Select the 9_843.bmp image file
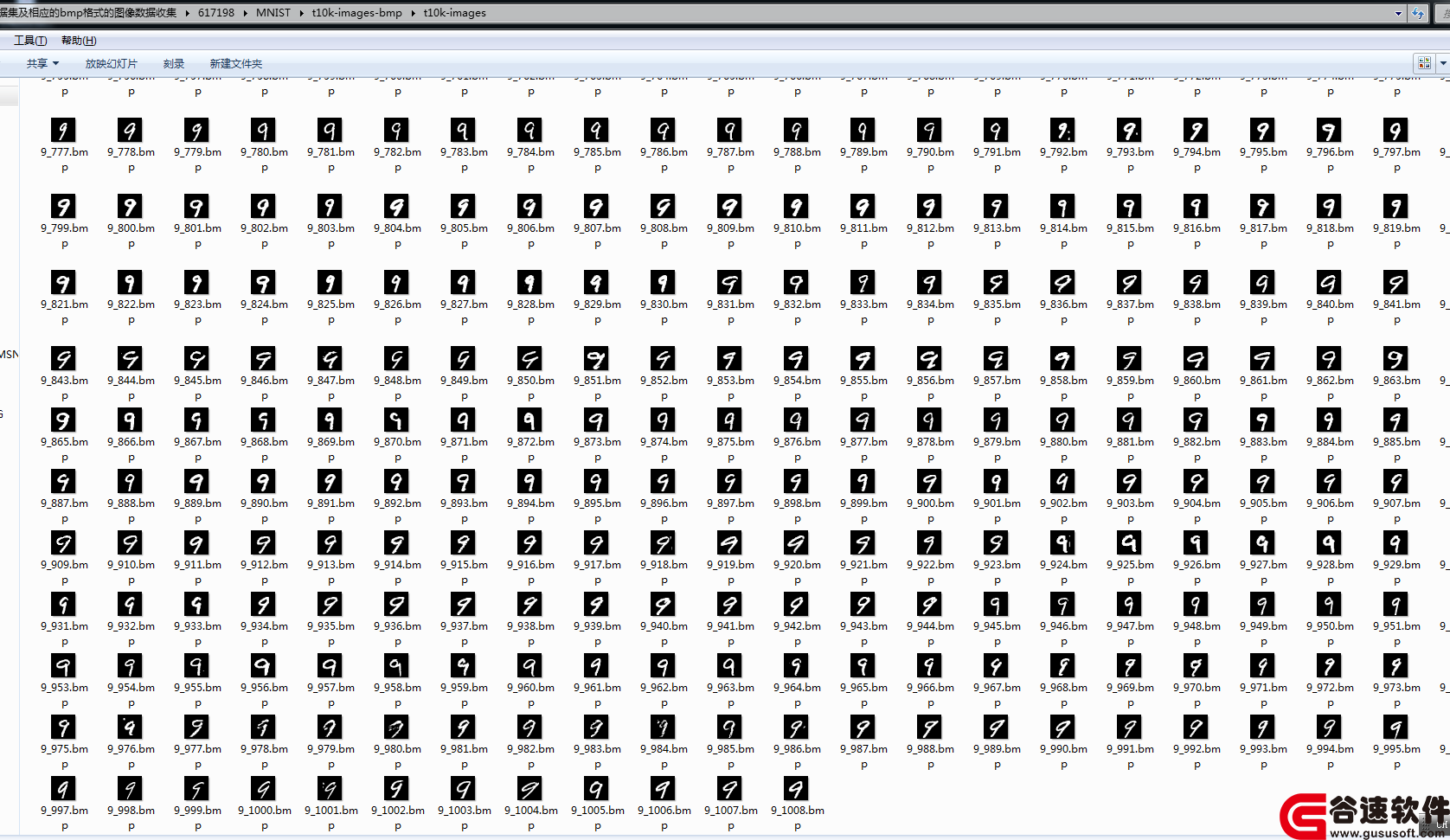This screenshot has height=840, width=1450. click(64, 372)
